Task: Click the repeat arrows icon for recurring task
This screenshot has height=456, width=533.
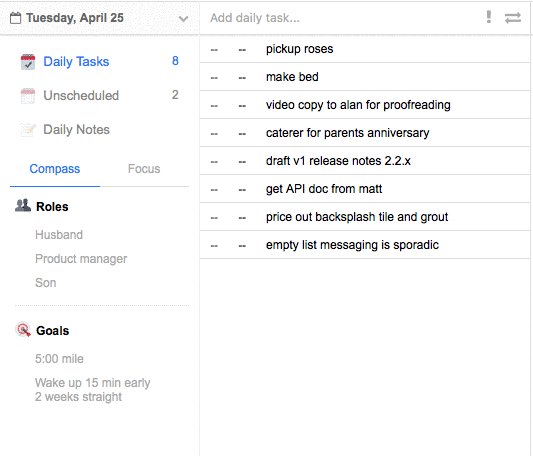Action: [513, 18]
